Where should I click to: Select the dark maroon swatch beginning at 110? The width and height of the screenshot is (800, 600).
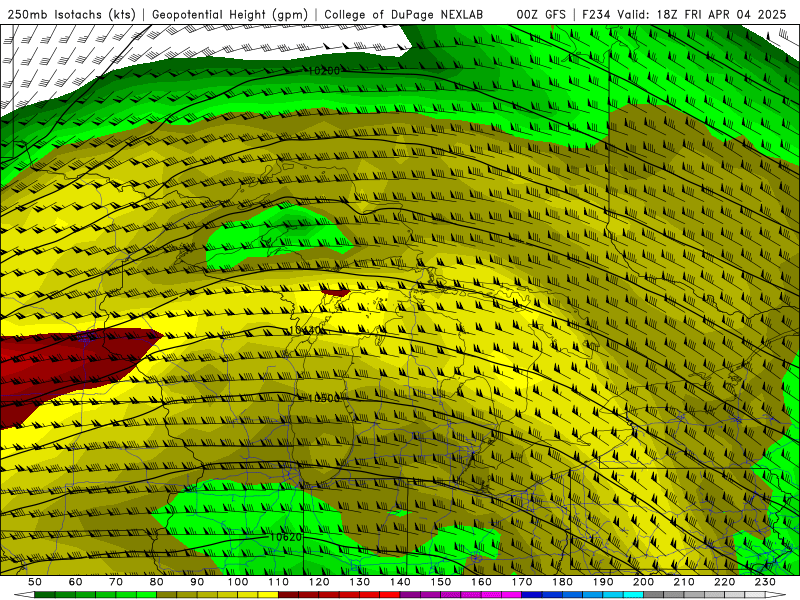click(288, 594)
